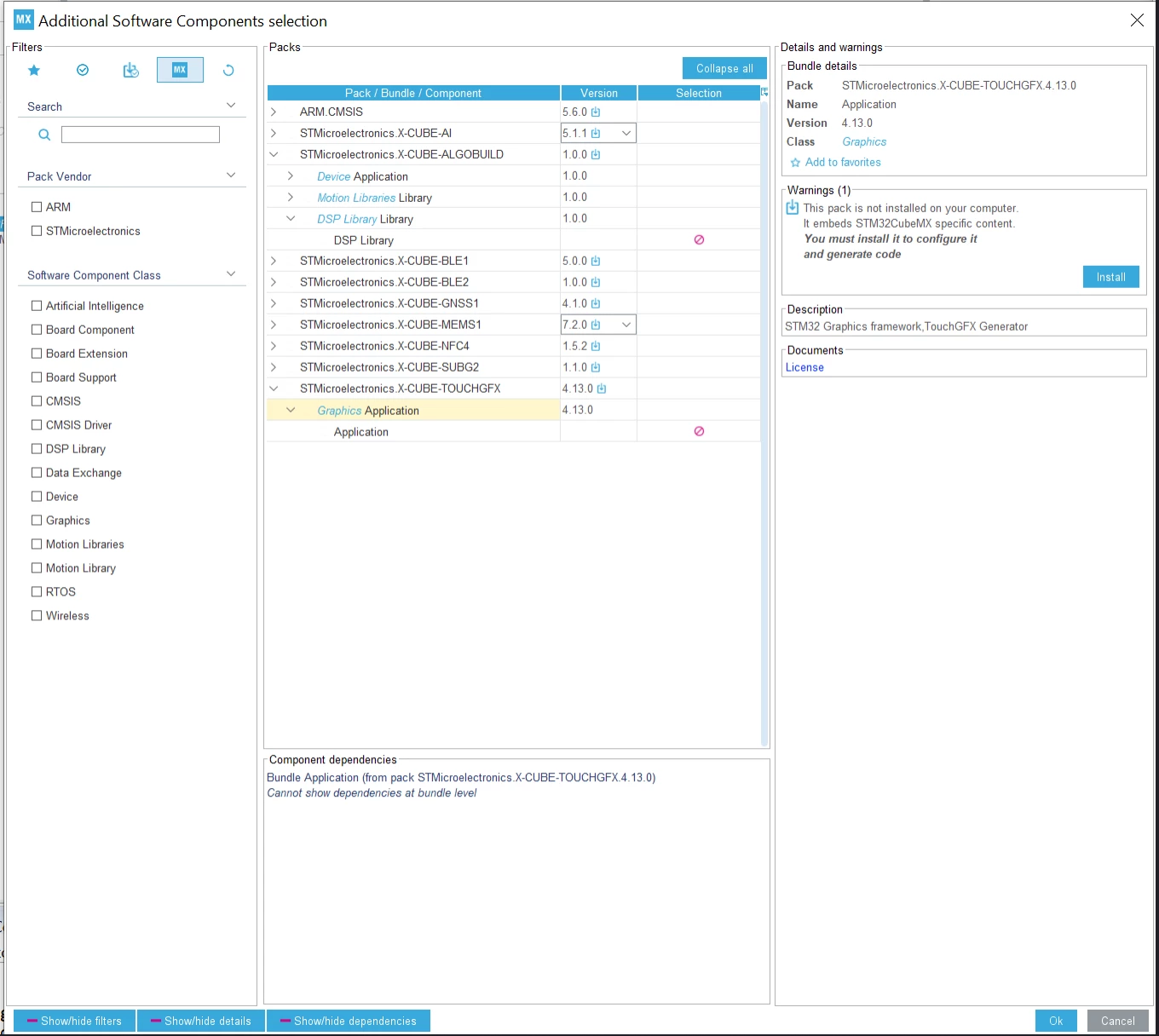This screenshot has width=1159, height=1036.
Task: Tick the RTOS checkbox
Action: pos(37,592)
